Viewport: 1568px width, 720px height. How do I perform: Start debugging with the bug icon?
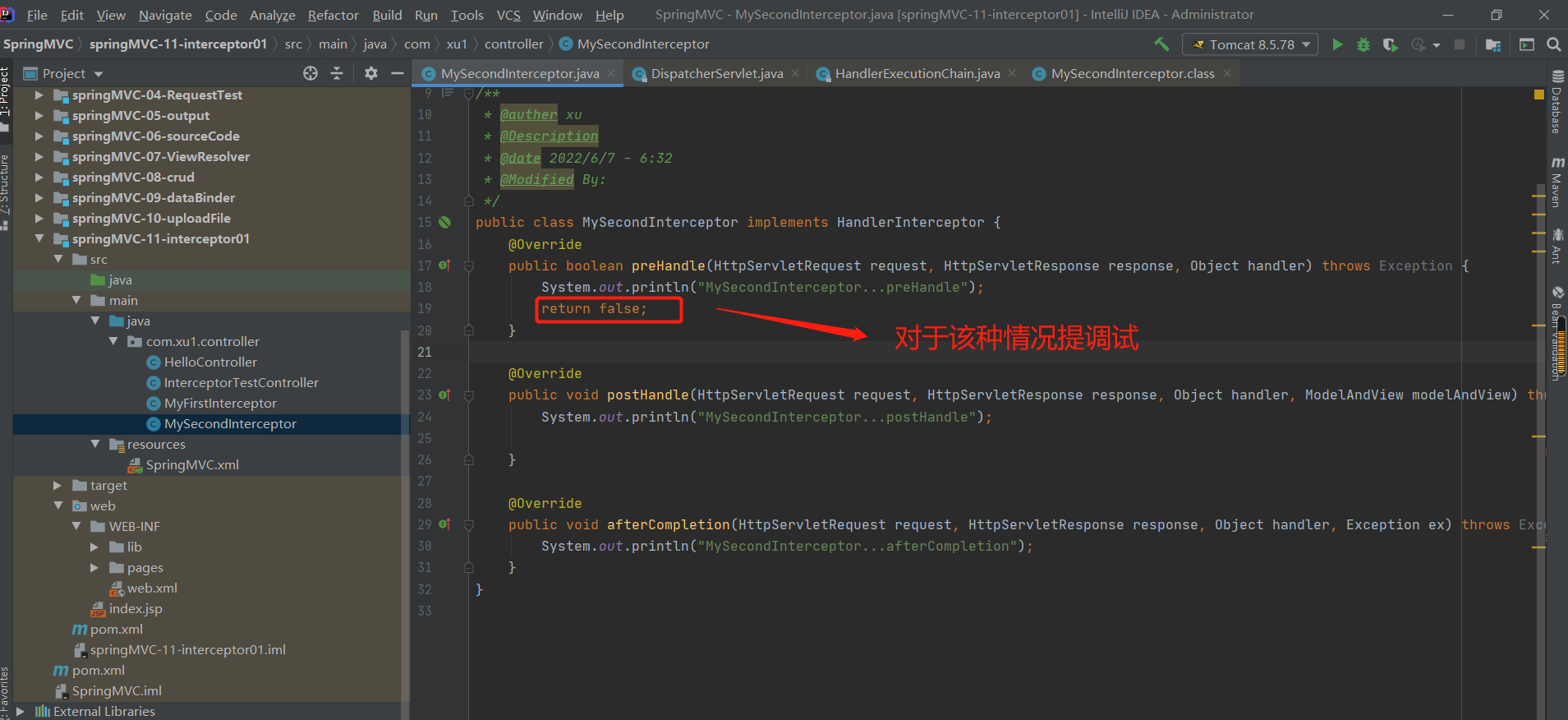[1363, 44]
